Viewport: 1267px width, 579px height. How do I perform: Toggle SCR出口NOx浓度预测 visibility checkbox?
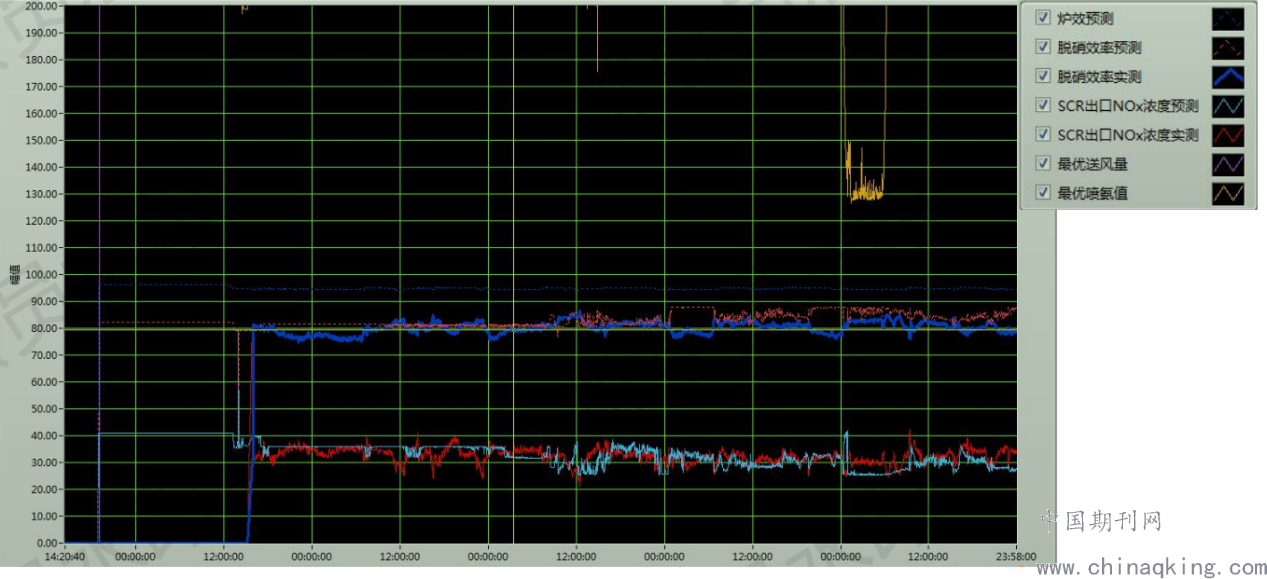tap(1044, 105)
